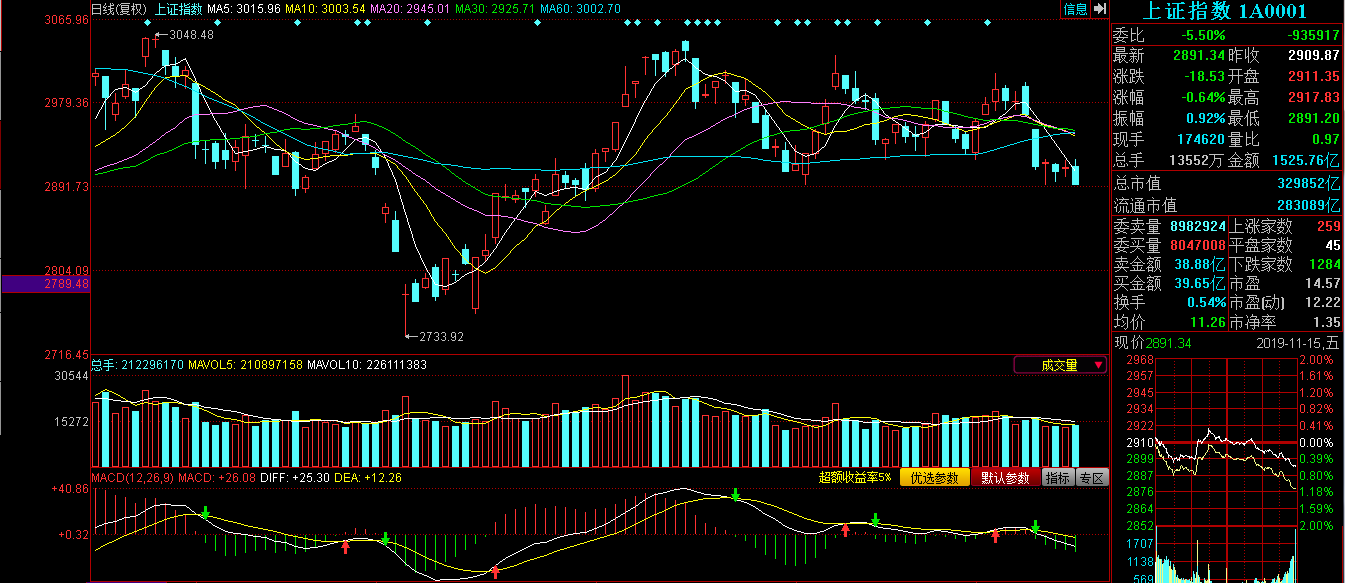Screen dimensions: 1345x583
Task: Switch to the 专区 tab
Action: point(1094,478)
